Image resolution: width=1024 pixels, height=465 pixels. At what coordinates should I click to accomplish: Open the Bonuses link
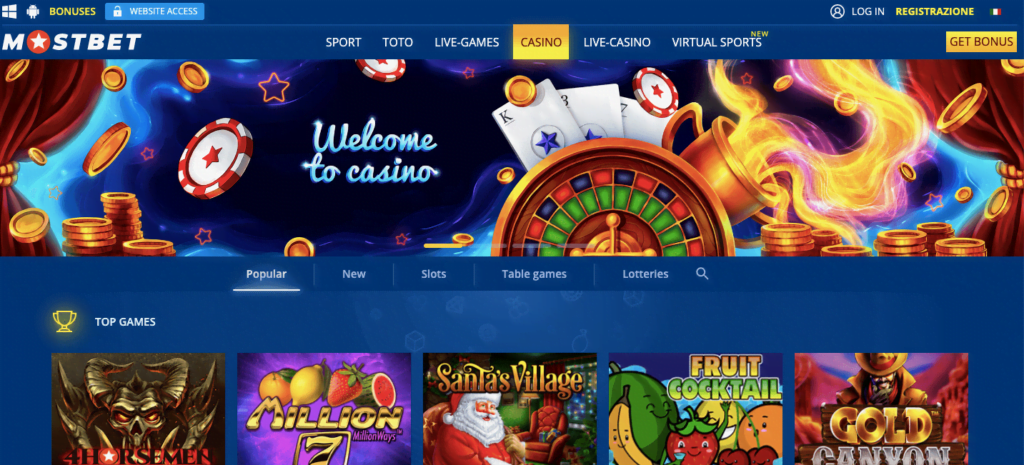pyautogui.click(x=72, y=11)
